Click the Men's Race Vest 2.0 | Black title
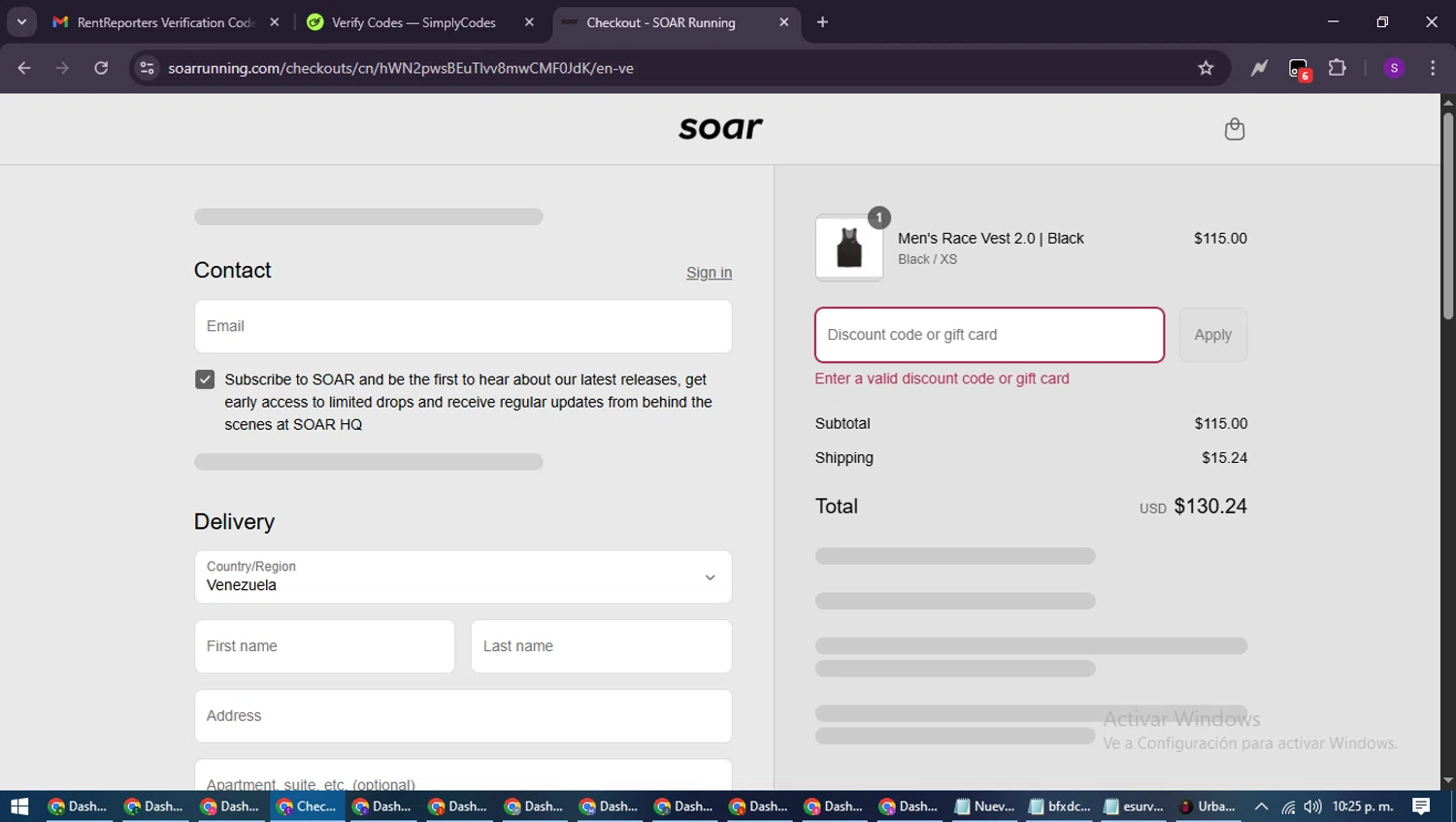This screenshot has height=822, width=1456. pos(990,238)
